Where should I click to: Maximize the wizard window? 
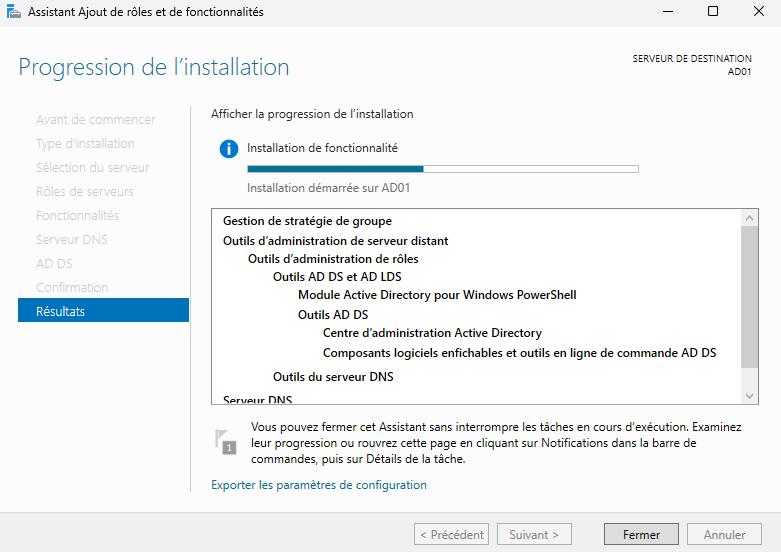coord(713,12)
